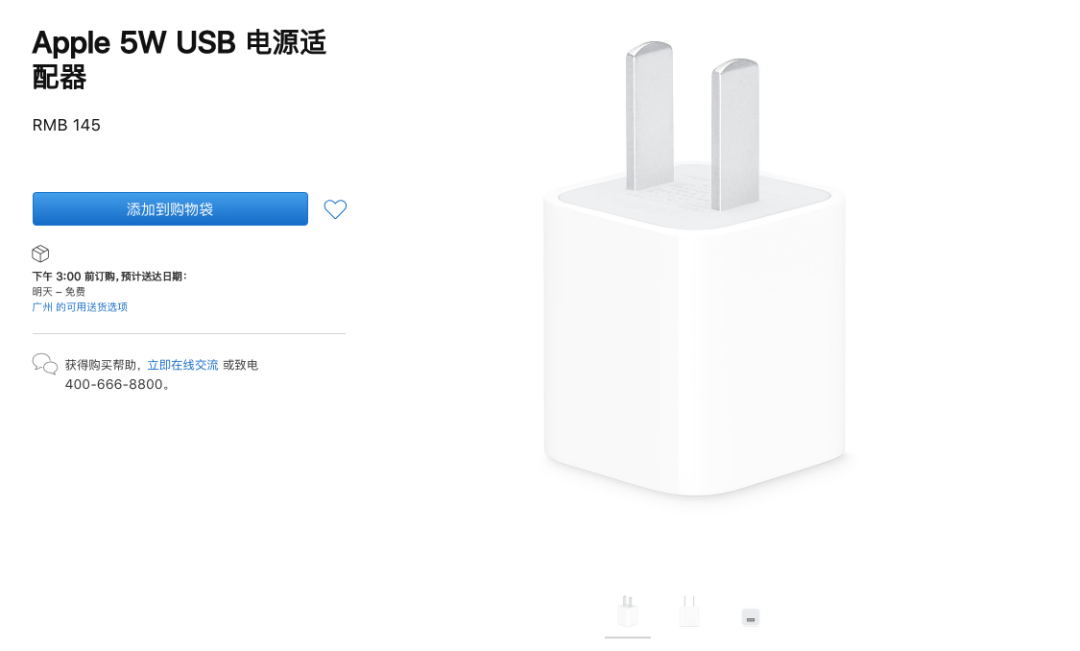Select the angled plug view thumbnail
1080x651 pixels.
(628, 611)
